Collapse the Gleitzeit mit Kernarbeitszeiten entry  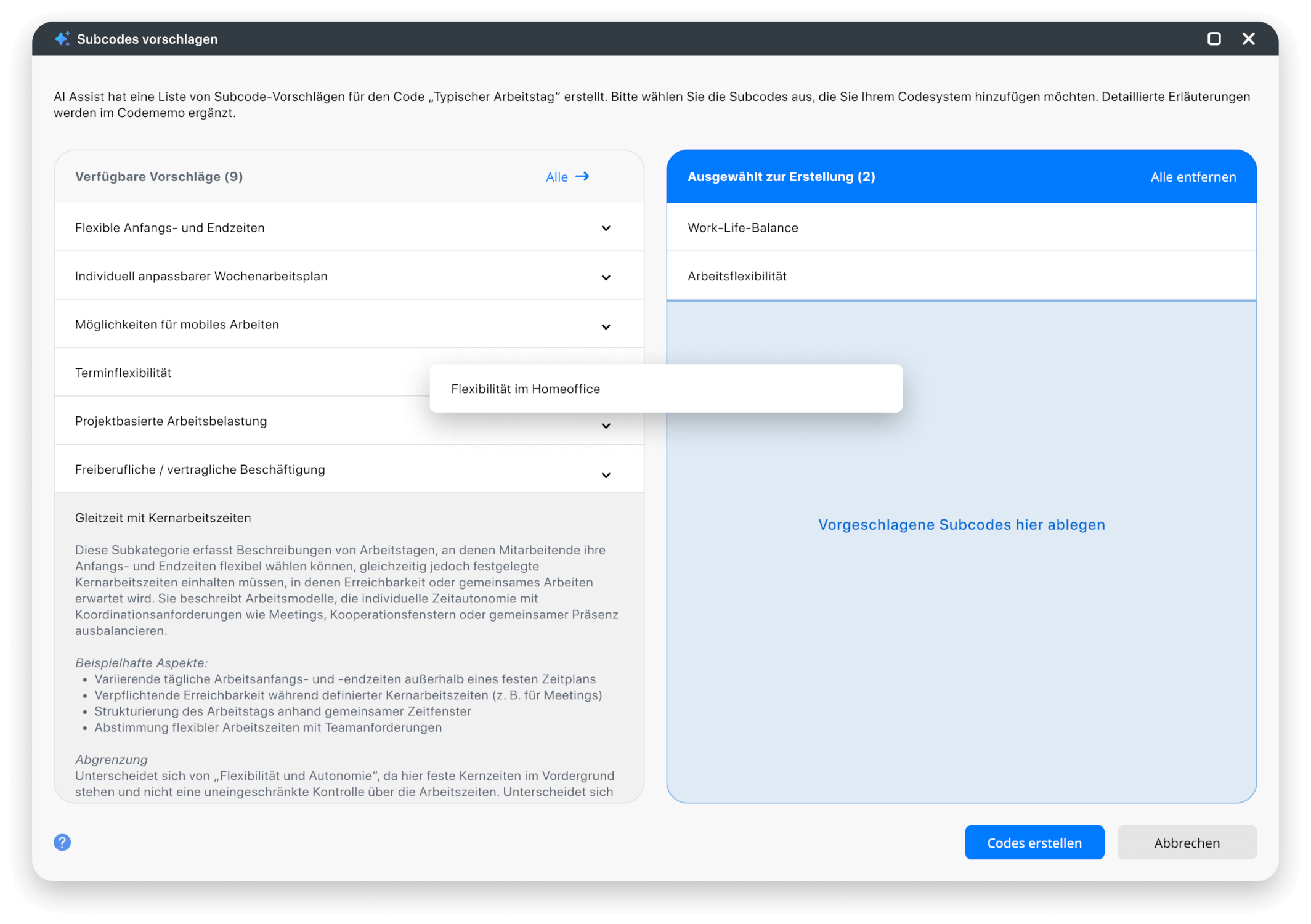pos(163,518)
